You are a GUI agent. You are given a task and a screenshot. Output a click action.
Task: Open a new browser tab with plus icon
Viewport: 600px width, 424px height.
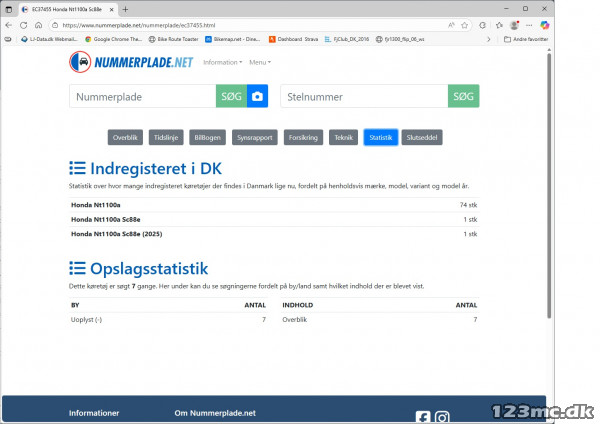125,9
